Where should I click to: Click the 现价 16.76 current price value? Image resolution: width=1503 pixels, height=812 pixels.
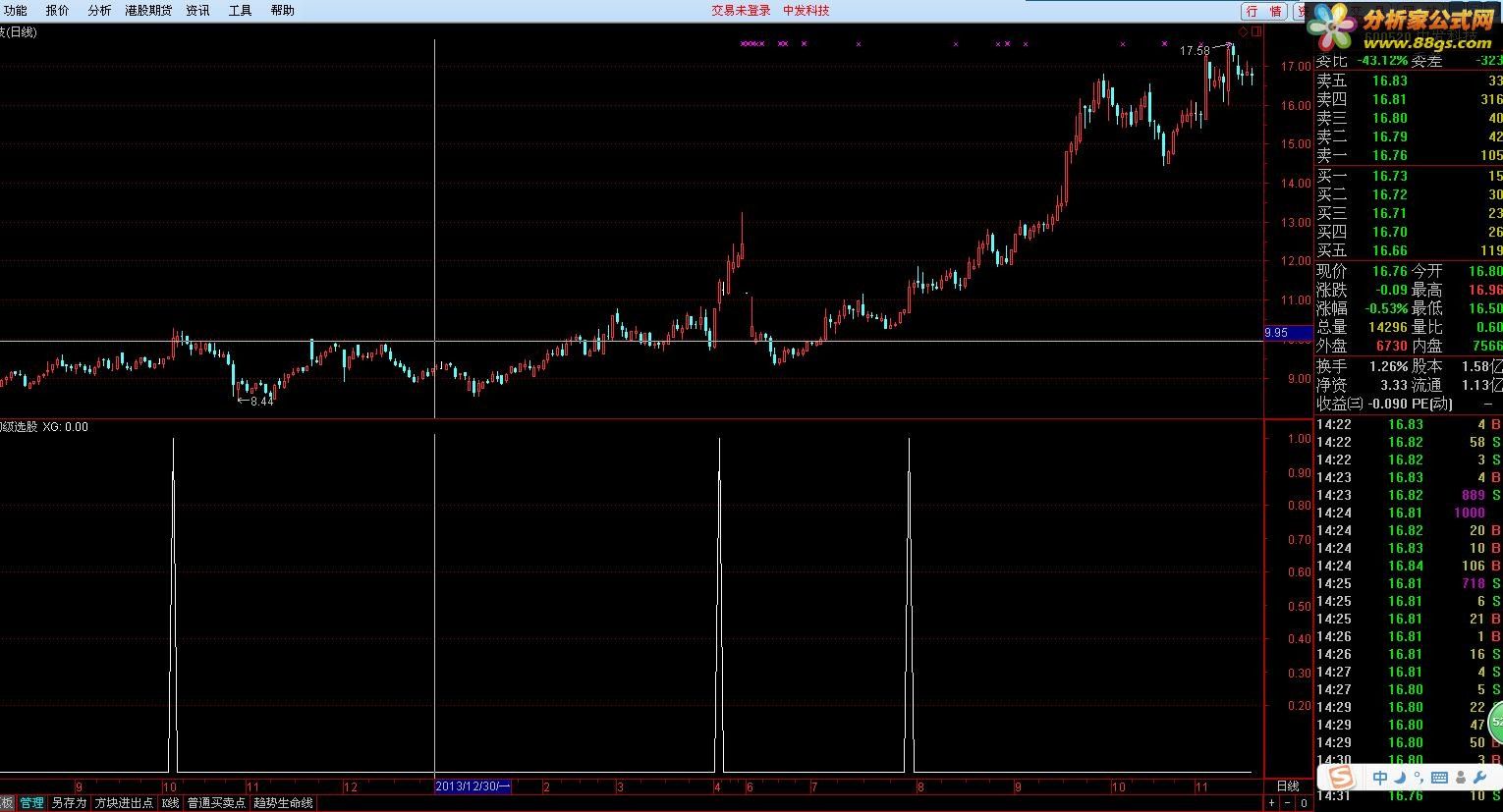[x=1390, y=271]
